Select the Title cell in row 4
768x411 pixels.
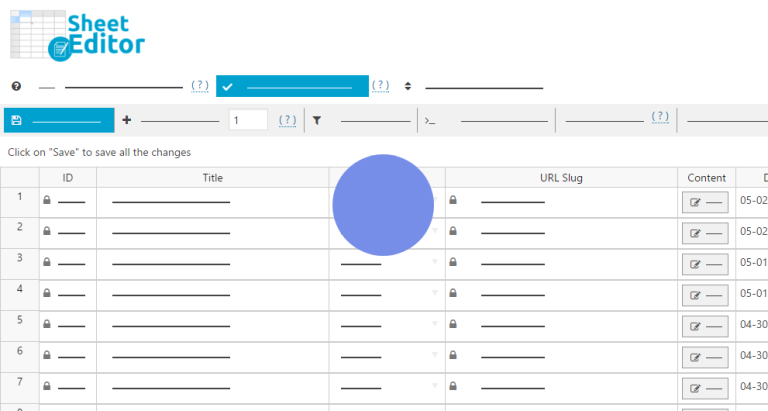pyautogui.click(x=213, y=295)
